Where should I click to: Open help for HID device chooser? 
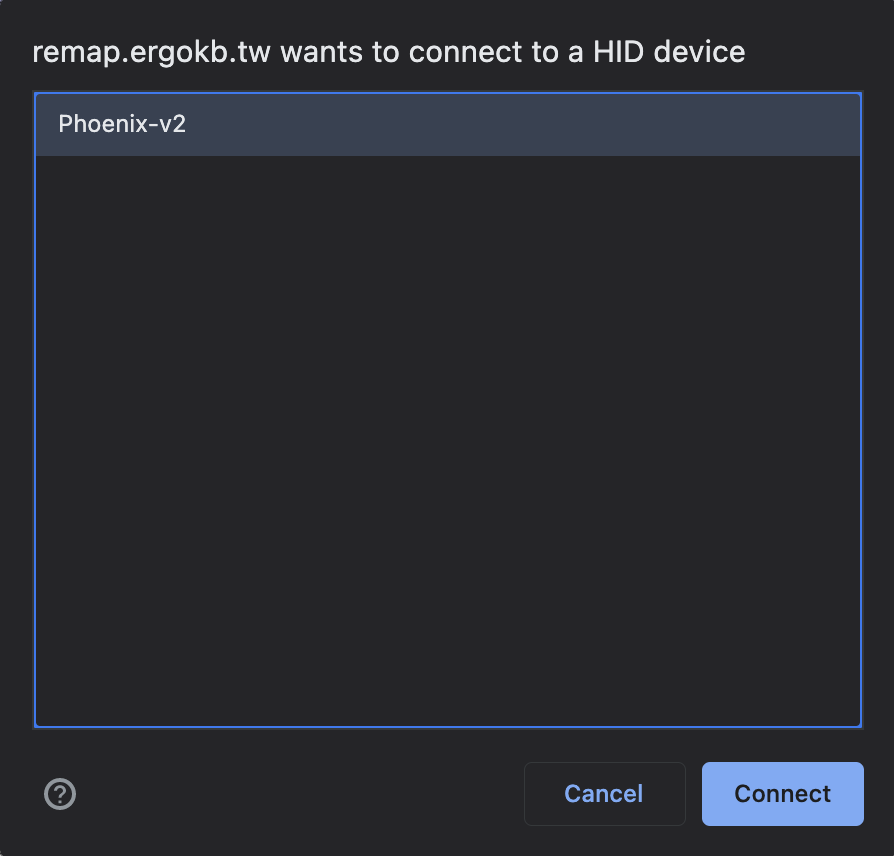(x=60, y=794)
